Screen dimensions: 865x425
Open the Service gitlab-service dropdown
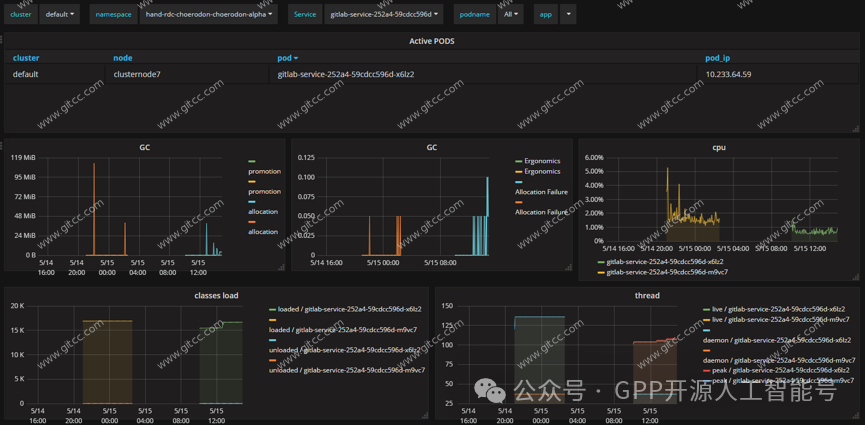[x=384, y=14]
